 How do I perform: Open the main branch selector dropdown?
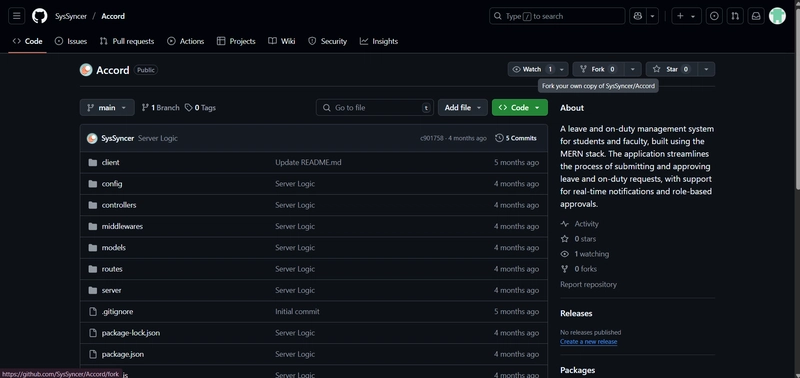(107, 108)
